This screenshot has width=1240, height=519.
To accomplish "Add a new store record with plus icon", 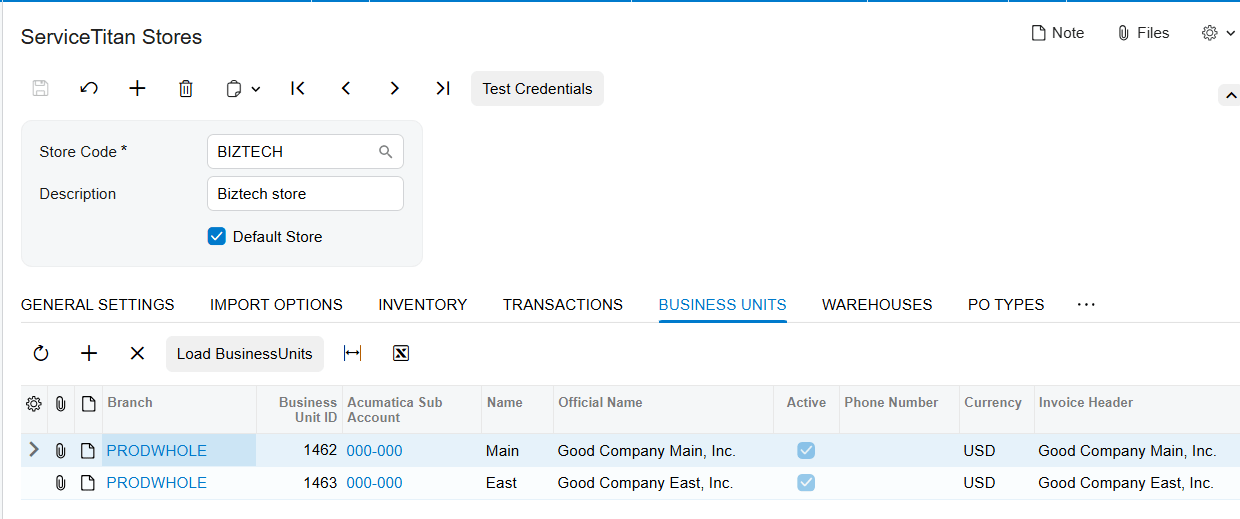I will [137, 88].
